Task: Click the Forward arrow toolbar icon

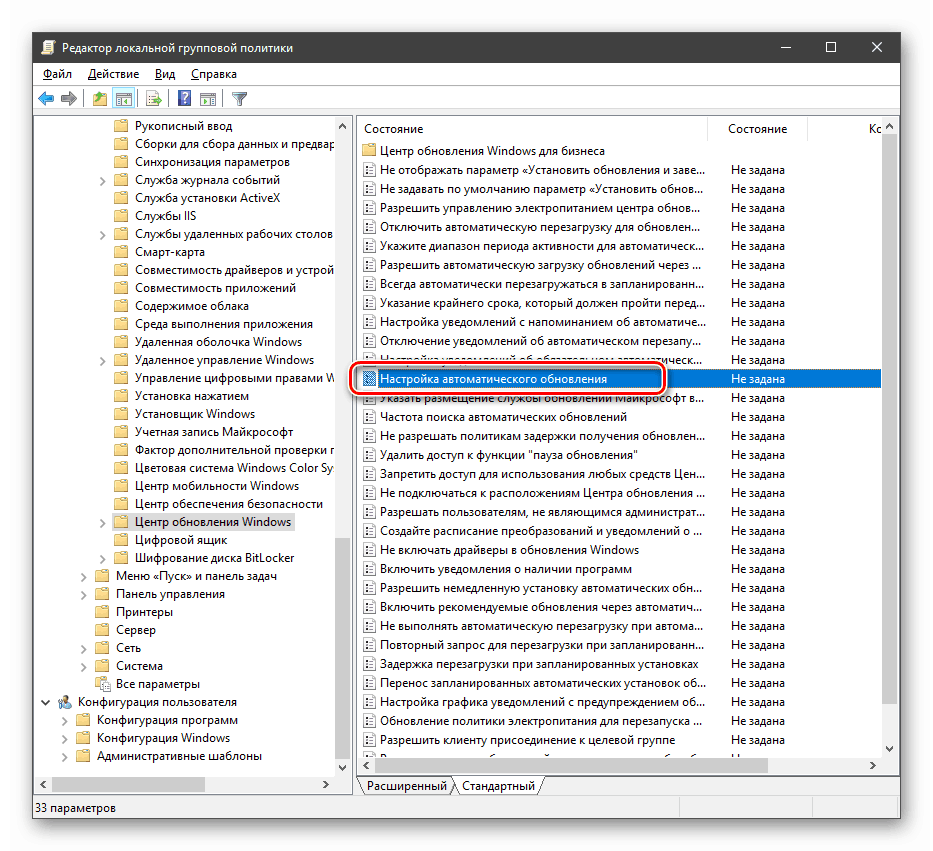Action: click(69, 98)
